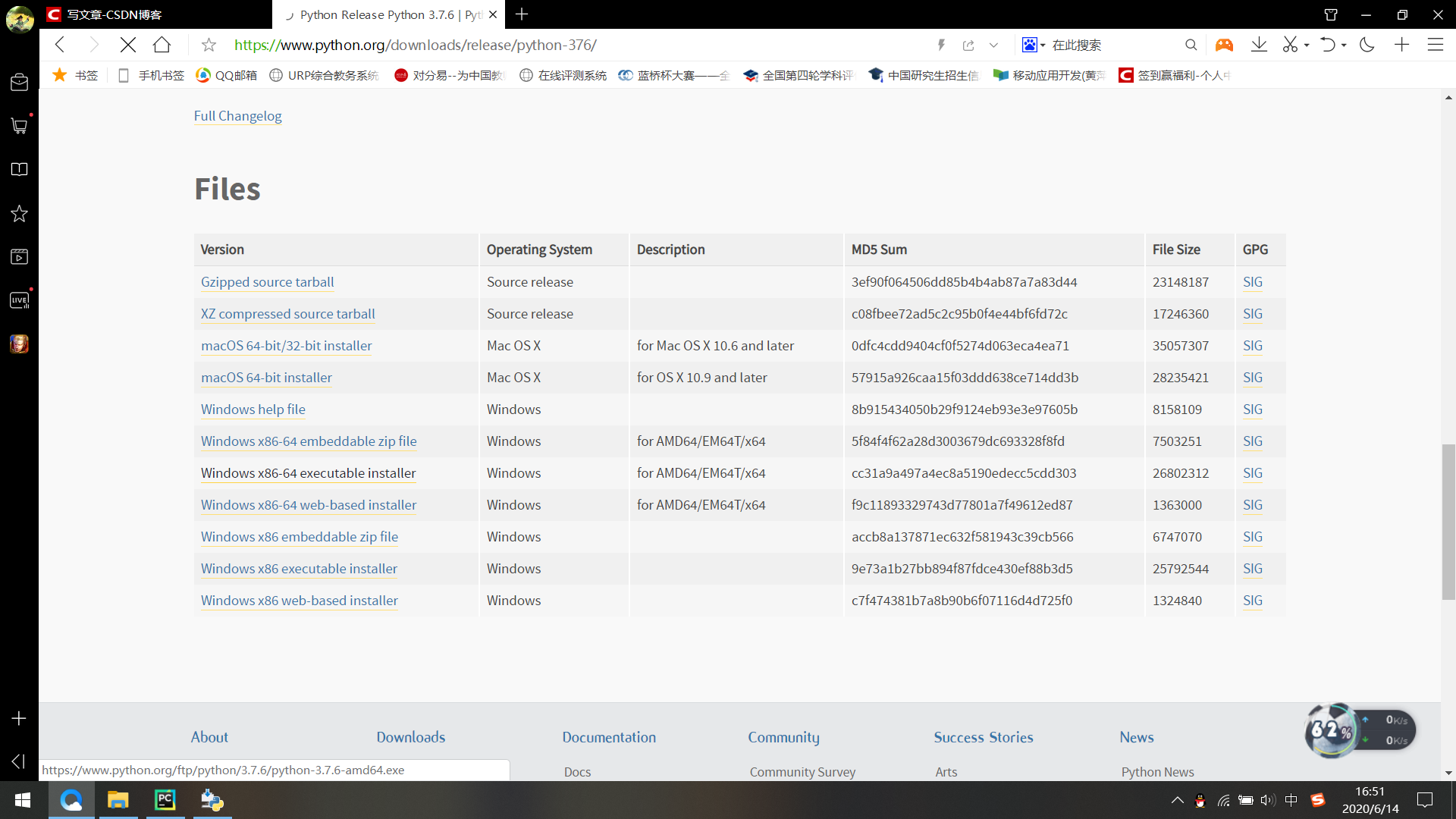Viewport: 1456px width, 819px height.
Task: Switch to the 写文章-CSDN博客 tab
Action: (155, 14)
